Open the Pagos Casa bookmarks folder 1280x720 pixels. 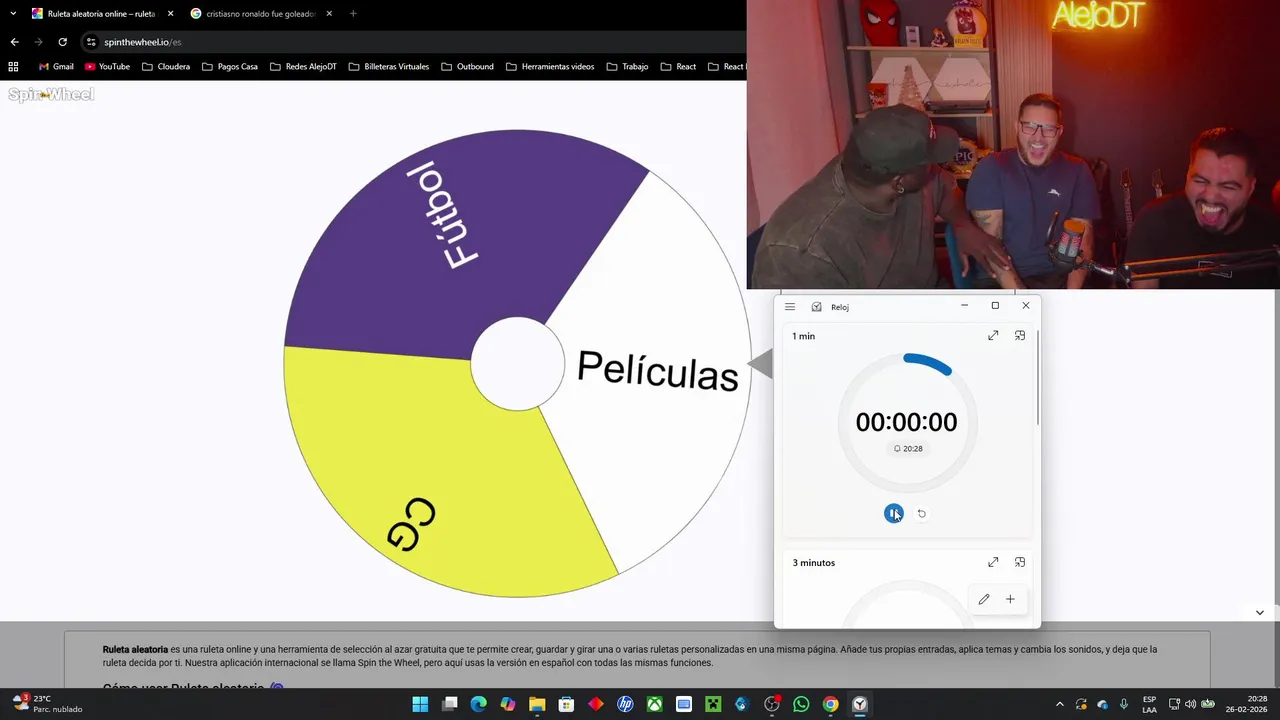[x=230, y=67]
